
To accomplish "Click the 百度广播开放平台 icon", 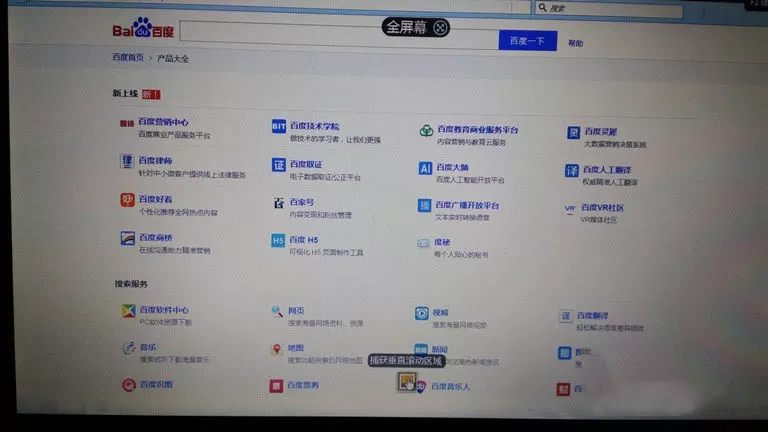I will (424, 206).
